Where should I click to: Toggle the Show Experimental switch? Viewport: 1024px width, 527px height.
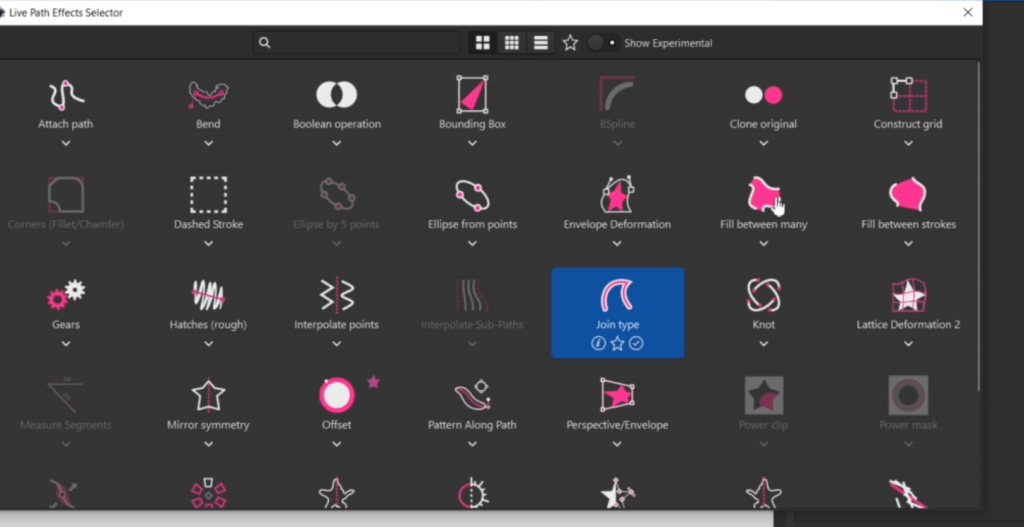point(602,43)
